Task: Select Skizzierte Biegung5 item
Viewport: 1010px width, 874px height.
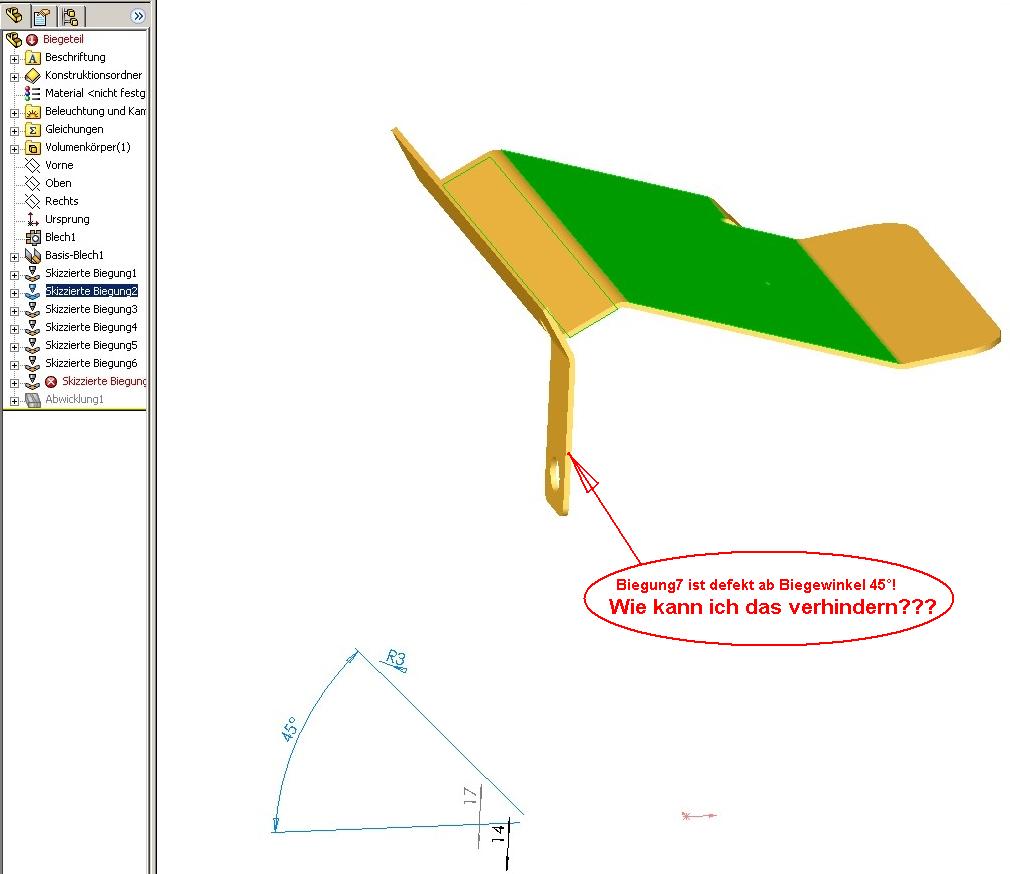Action: [91, 346]
